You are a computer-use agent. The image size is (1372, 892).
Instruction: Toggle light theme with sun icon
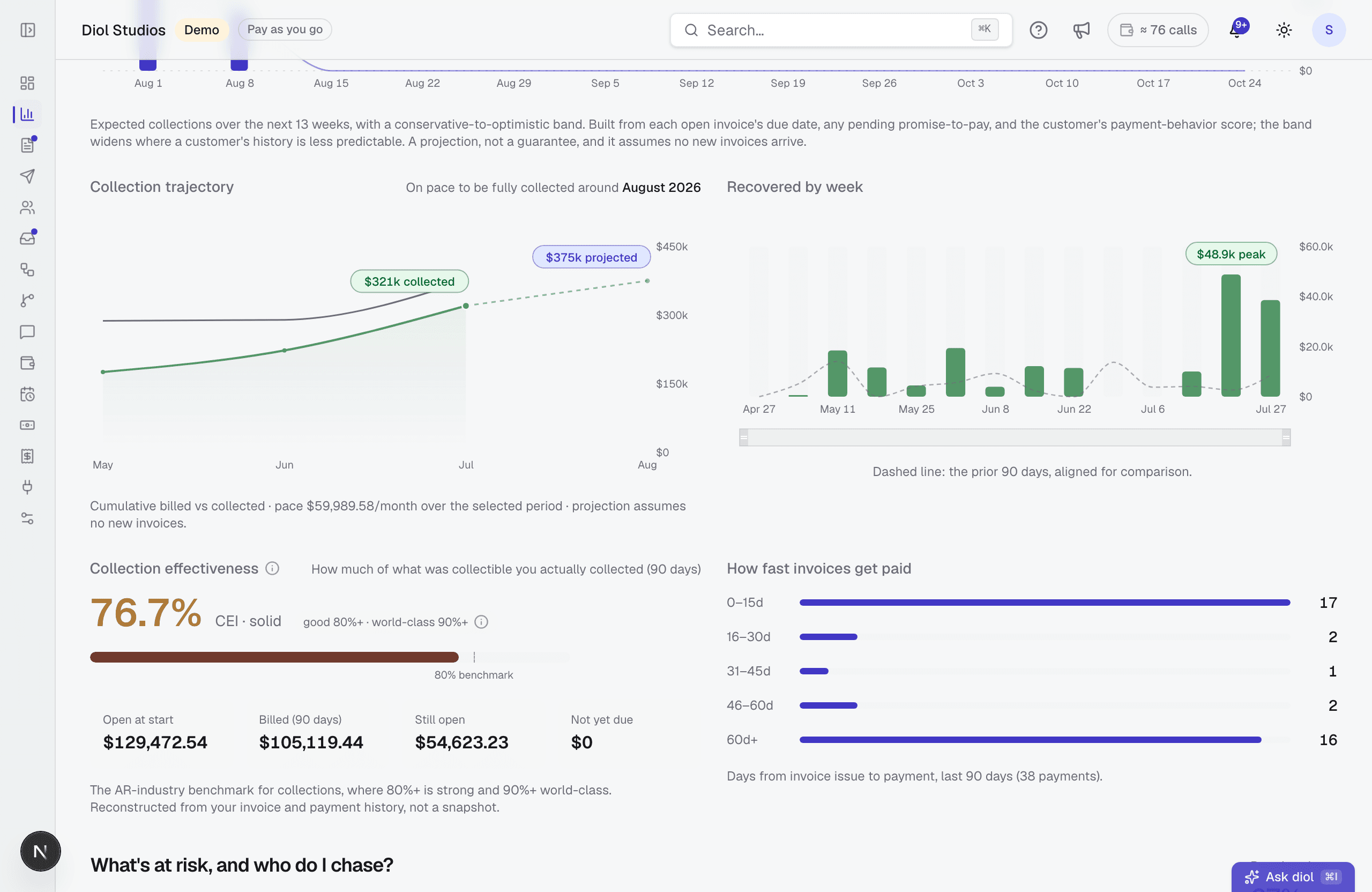(x=1284, y=30)
